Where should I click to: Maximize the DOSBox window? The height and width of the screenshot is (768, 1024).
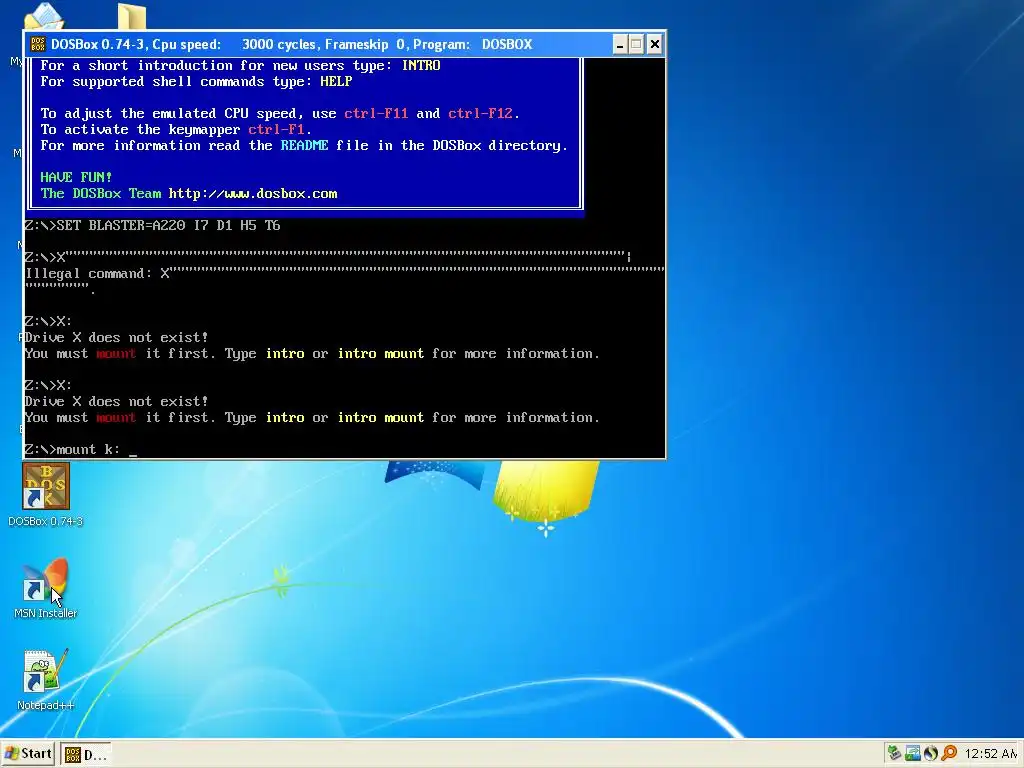[636, 44]
